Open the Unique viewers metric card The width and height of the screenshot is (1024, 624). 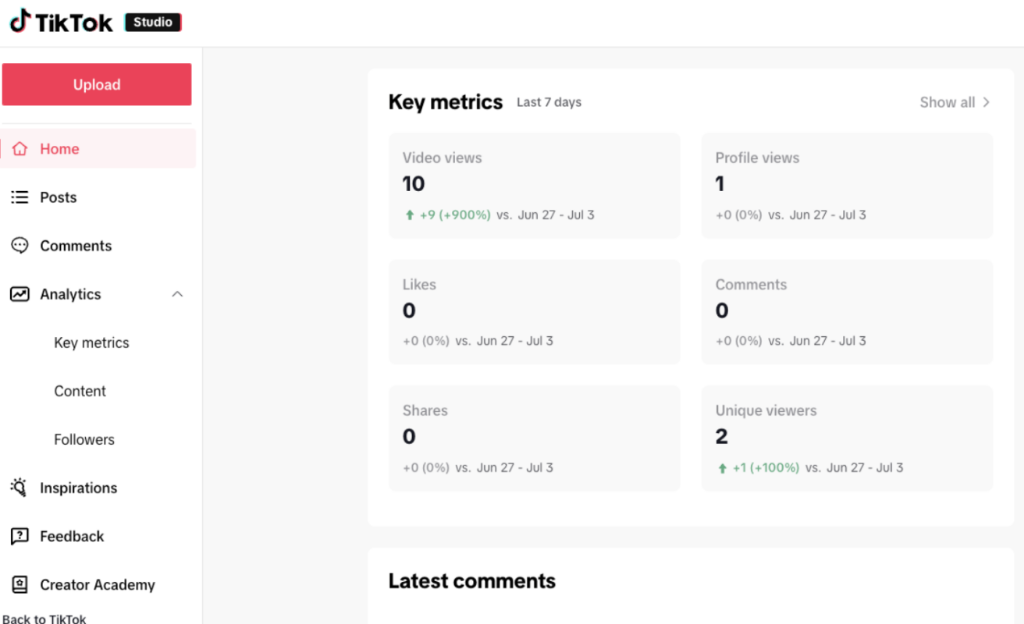click(x=847, y=438)
